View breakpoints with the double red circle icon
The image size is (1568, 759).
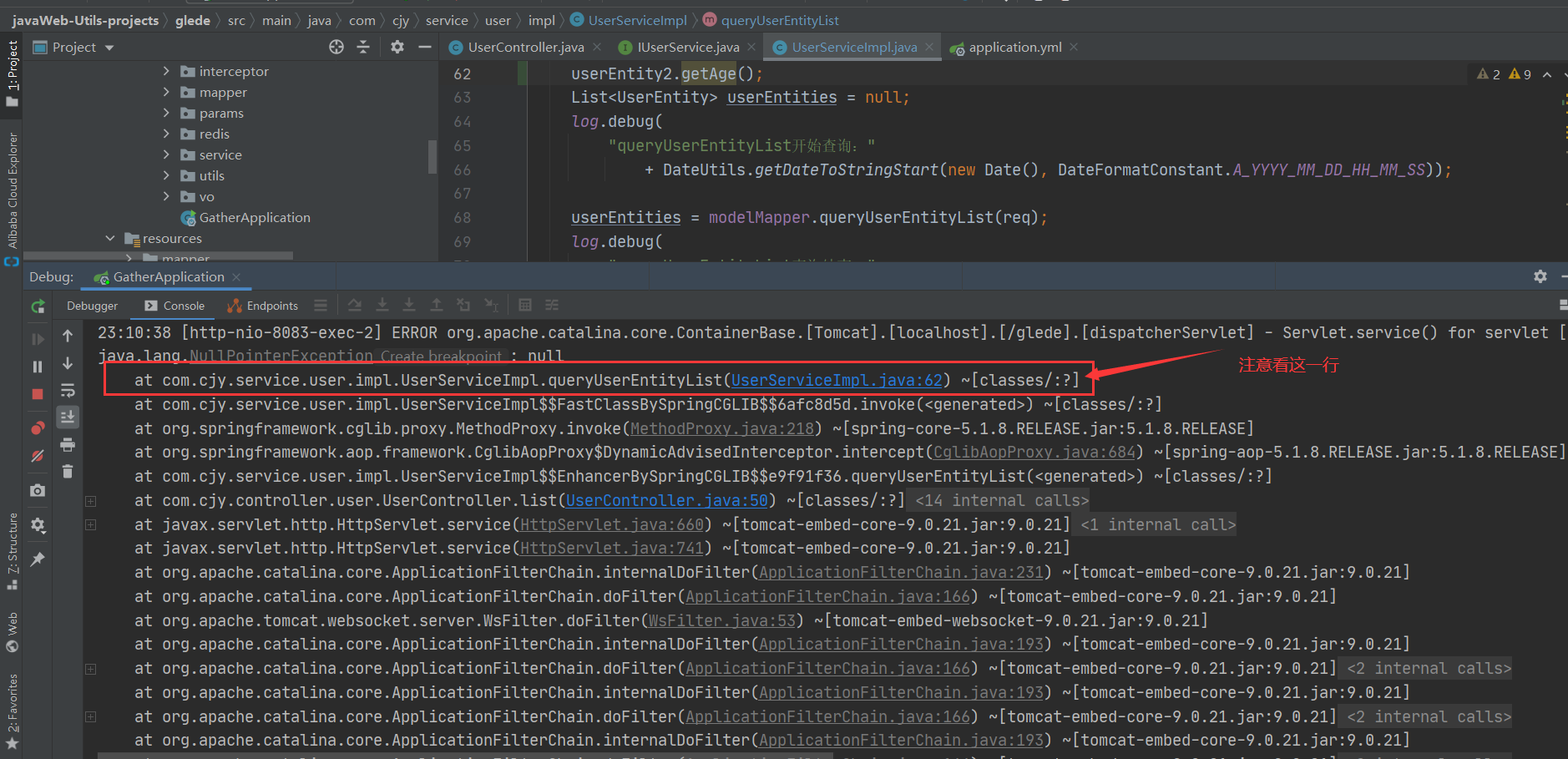pyautogui.click(x=38, y=428)
